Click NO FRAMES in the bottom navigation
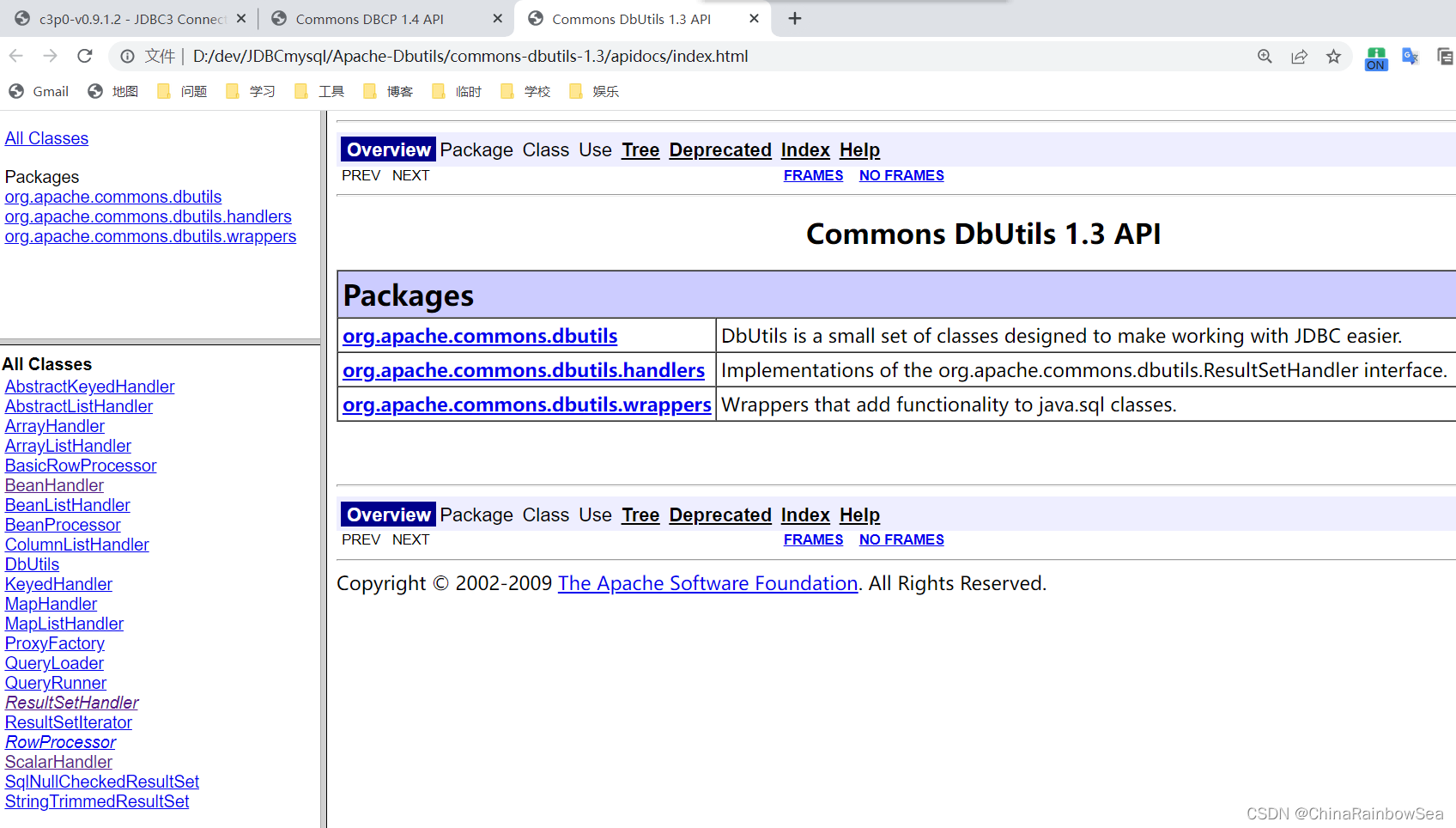The width and height of the screenshot is (1456, 828). pyautogui.click(x=901, y=539)
